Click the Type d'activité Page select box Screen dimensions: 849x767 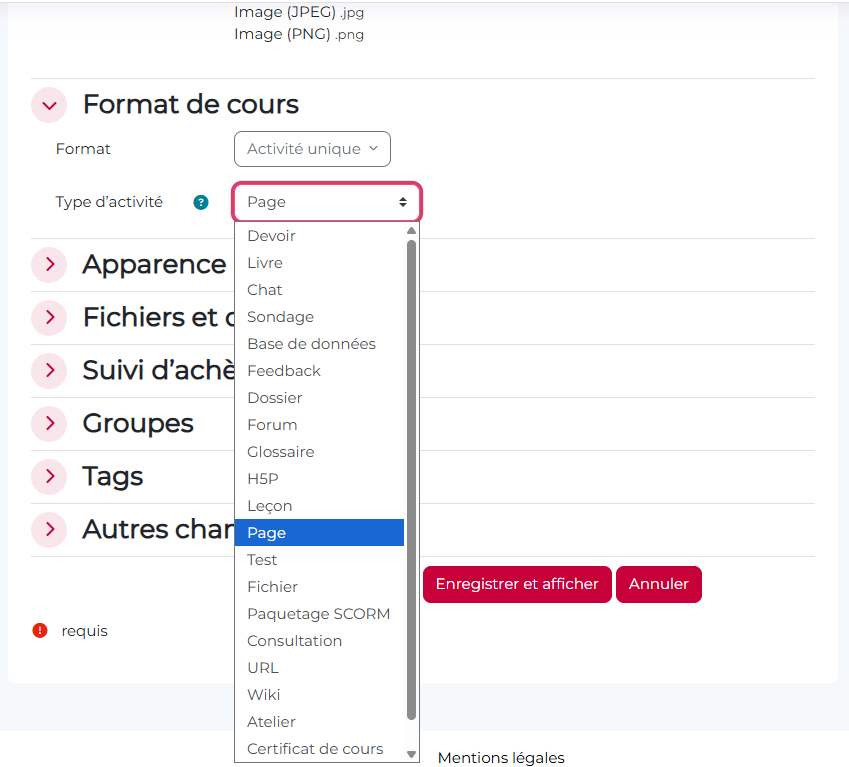click(x=327, y=202)
